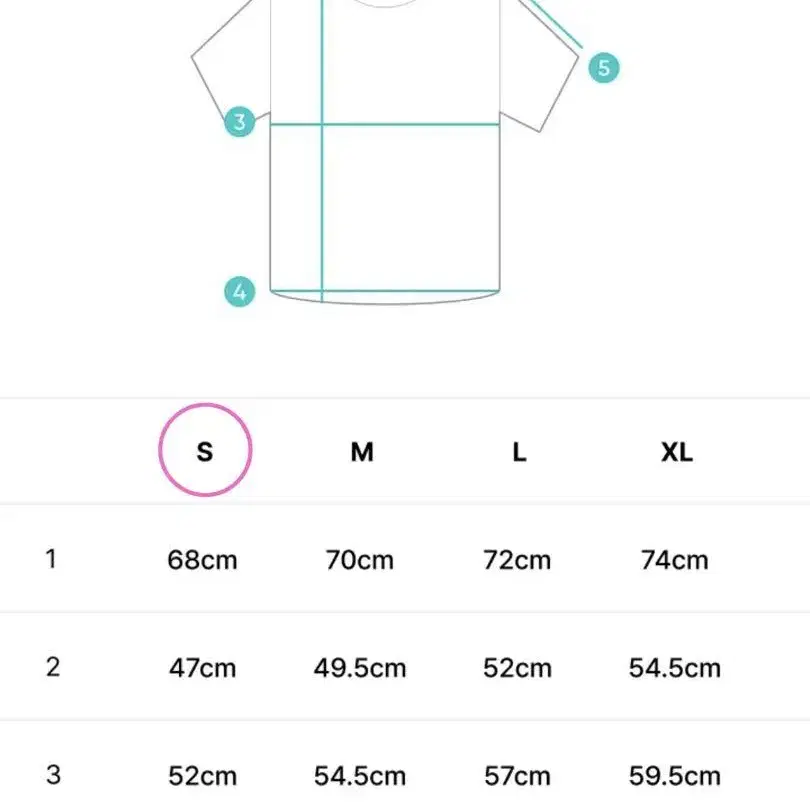Click the 74cm cell under XL

(675, 560)
